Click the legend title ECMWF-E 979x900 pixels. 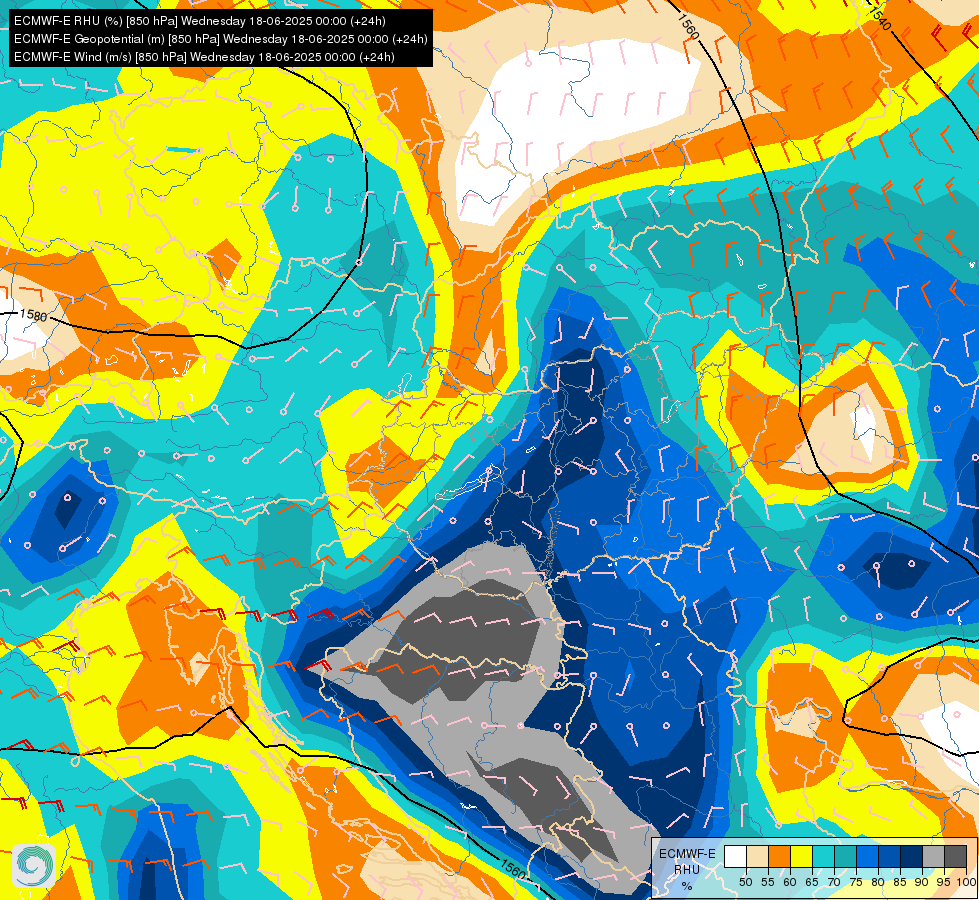click(687, 854)
